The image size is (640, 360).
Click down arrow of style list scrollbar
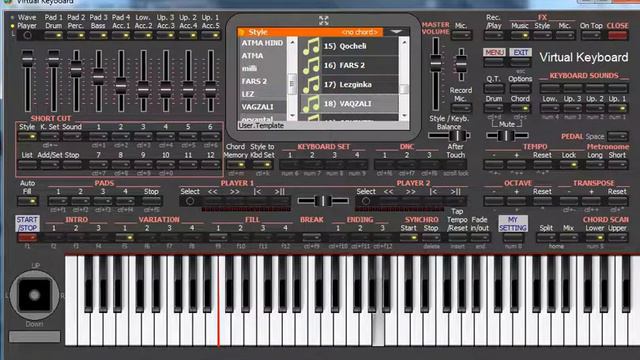(x=404, y=116)
